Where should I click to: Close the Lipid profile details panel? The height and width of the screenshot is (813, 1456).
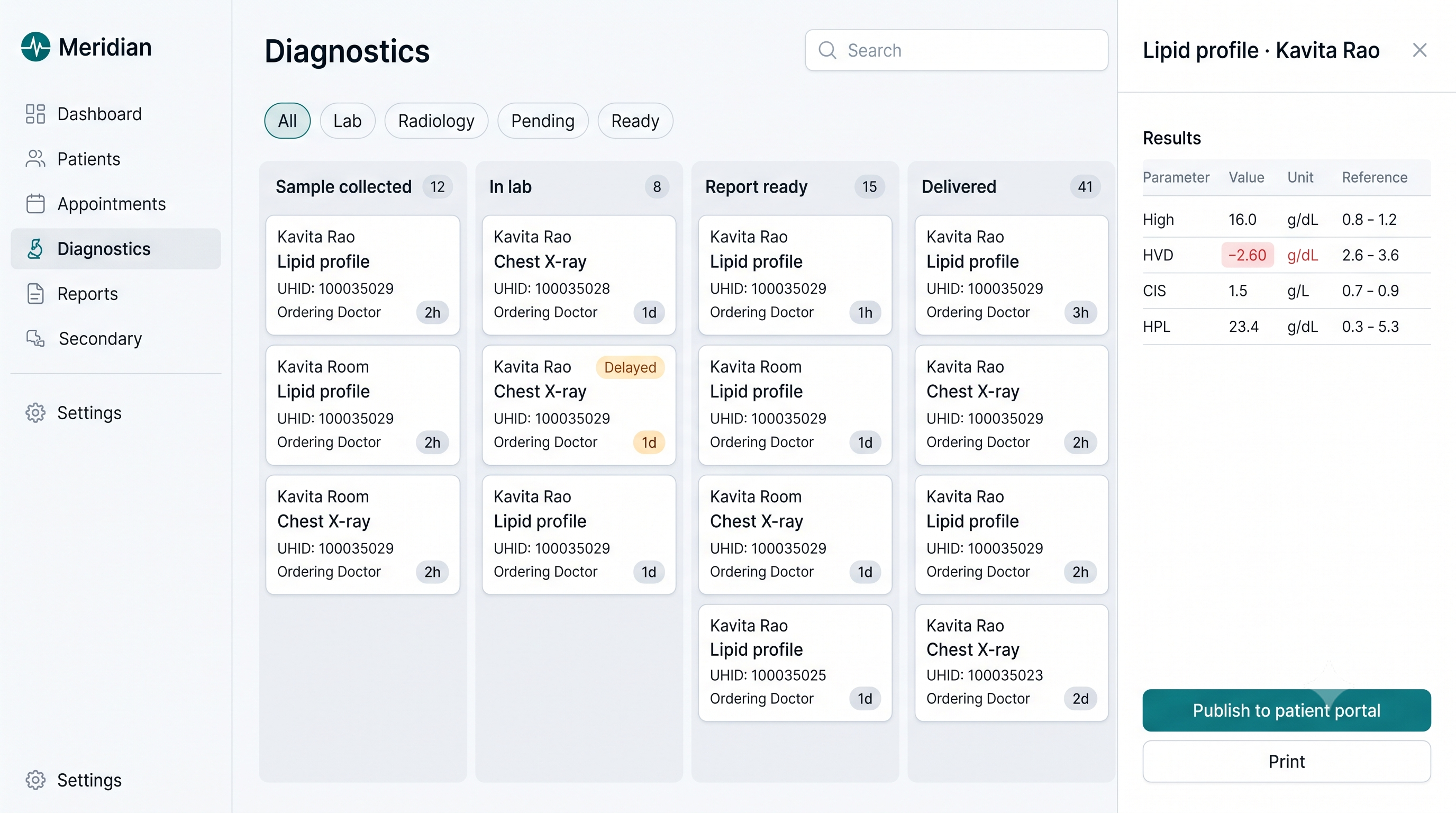[x=1419, y=50]
